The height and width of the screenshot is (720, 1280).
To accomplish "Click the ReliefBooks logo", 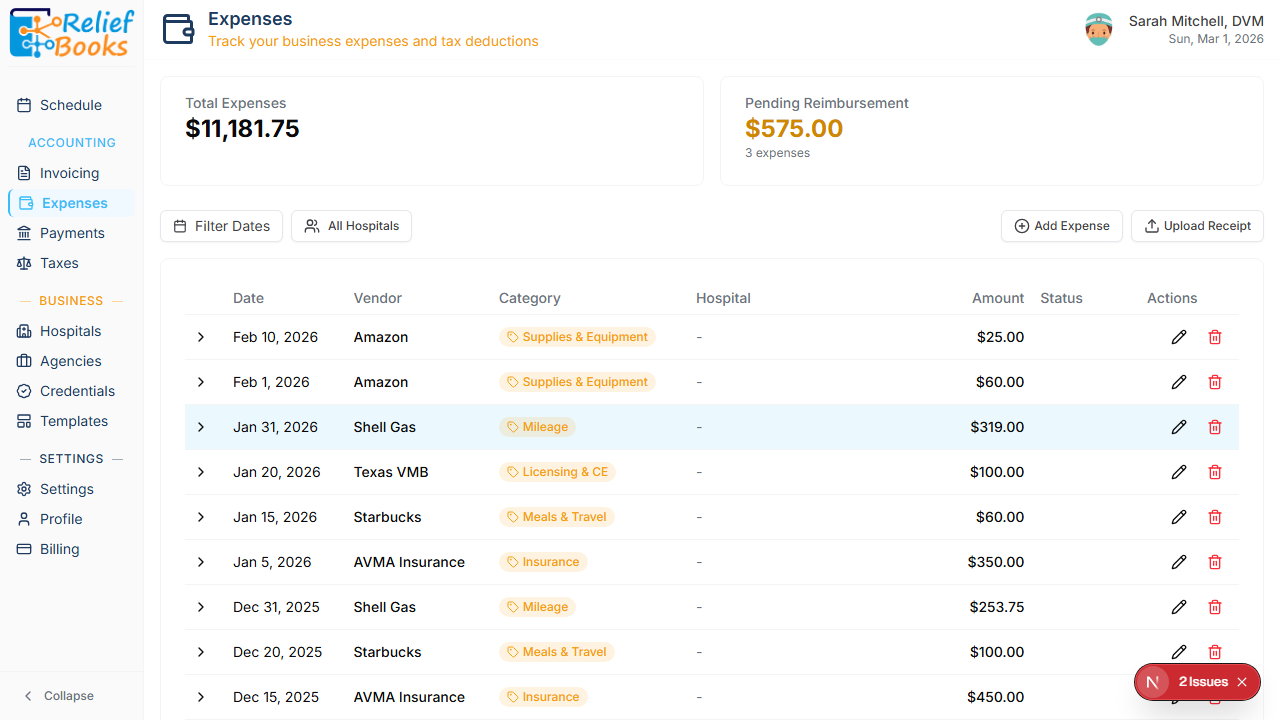I will [70, 33].
